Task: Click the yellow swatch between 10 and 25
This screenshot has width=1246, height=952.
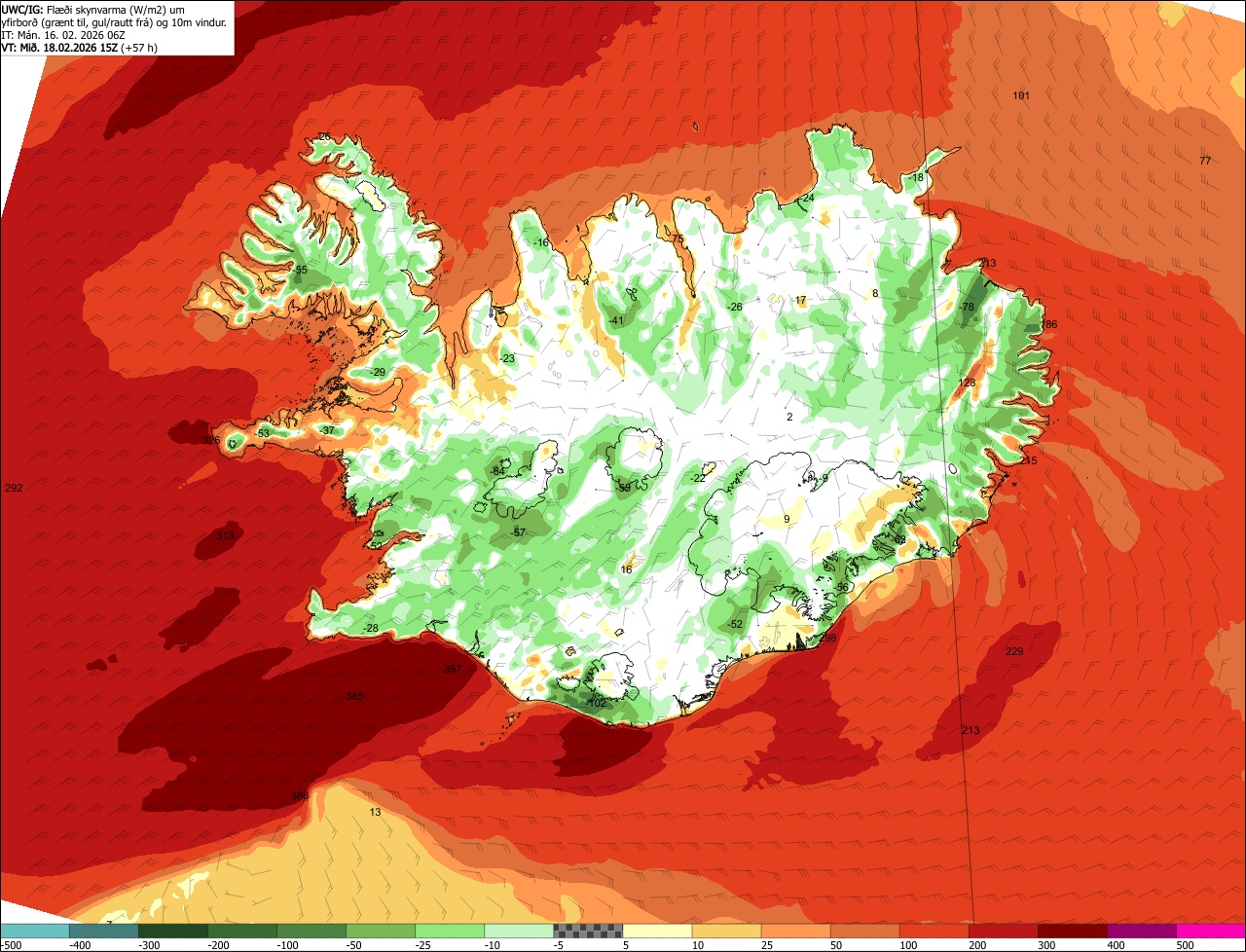Action: point(726,932)
